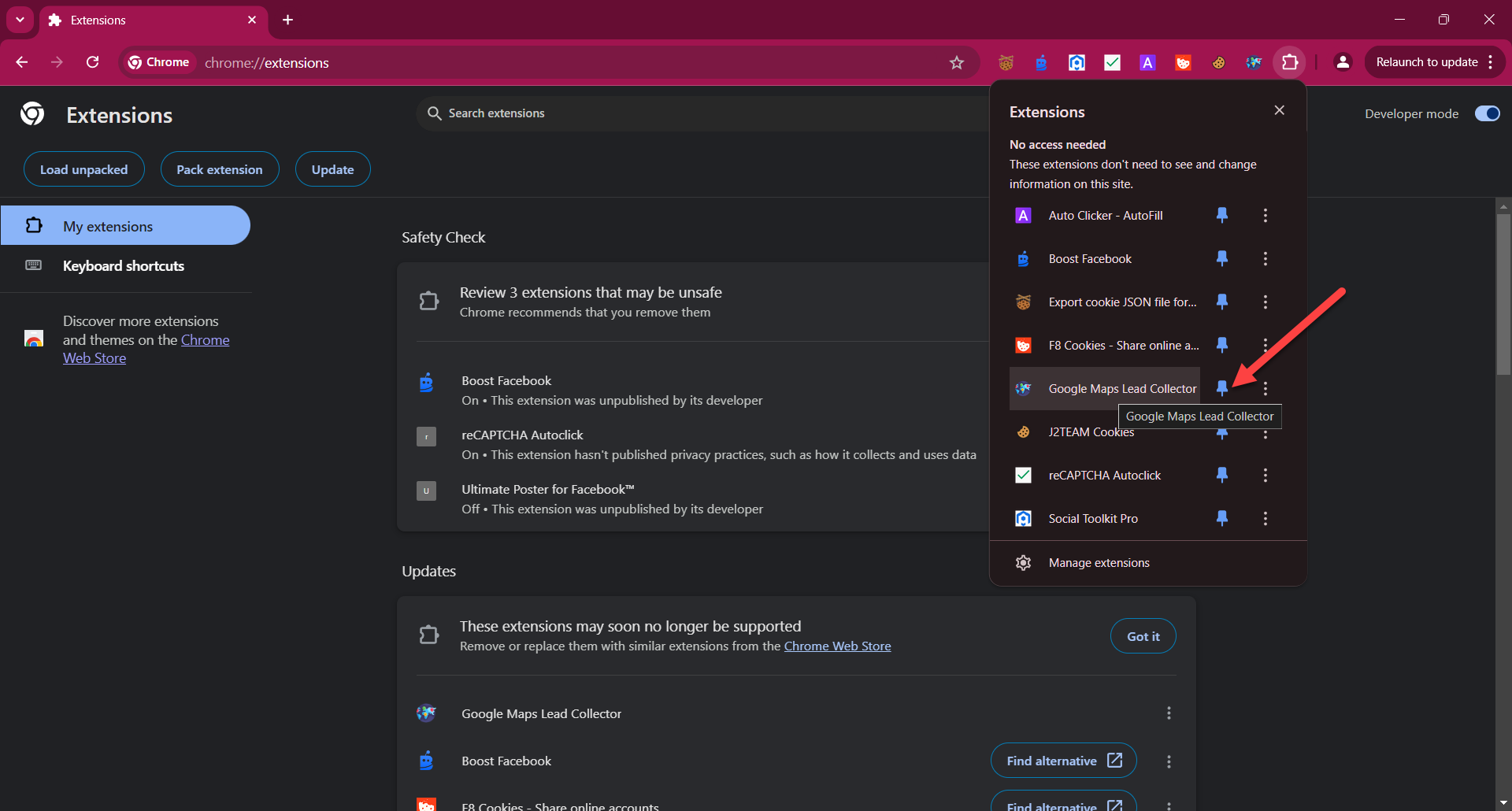The height and width of the screenshot is (811, 1512).
Task: Open the user profile avatar icon
Action: click(x=1343, y=62)
